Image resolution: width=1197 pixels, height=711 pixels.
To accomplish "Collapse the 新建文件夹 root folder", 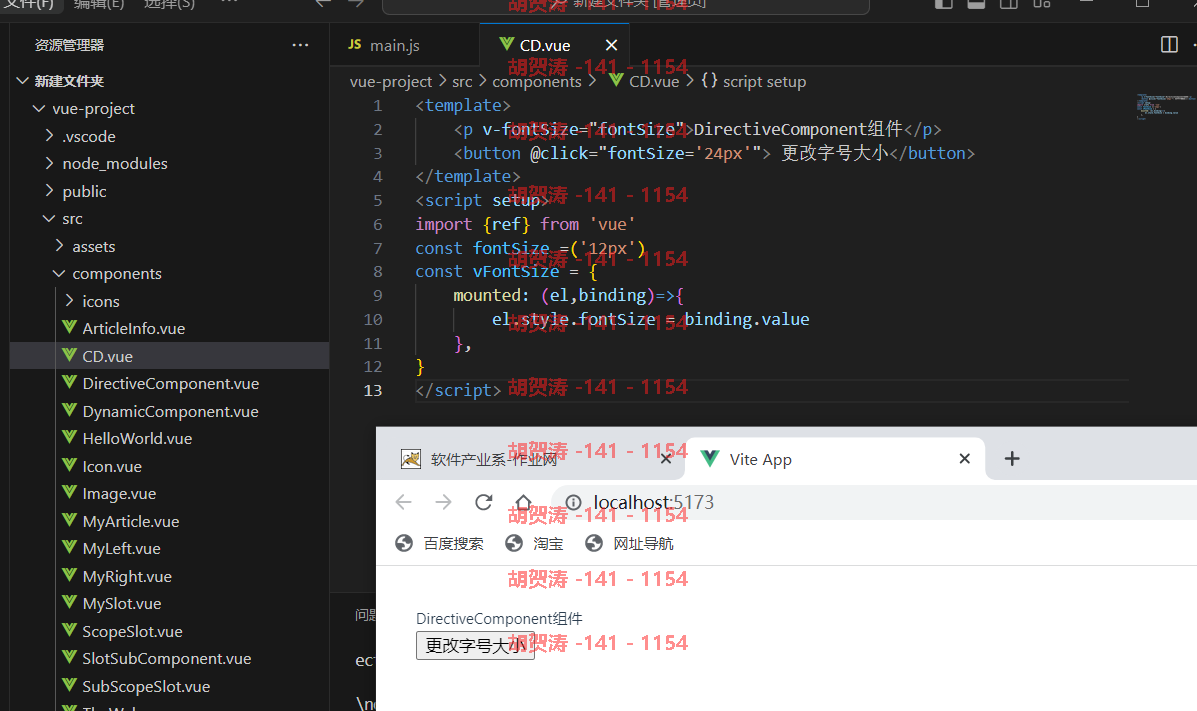I will pyautogui.click(x=169, y=81).
